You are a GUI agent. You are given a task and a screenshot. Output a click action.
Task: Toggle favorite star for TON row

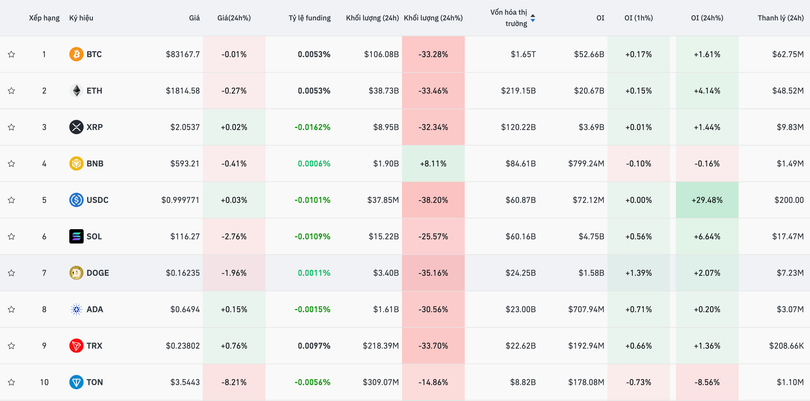(11, 382)
